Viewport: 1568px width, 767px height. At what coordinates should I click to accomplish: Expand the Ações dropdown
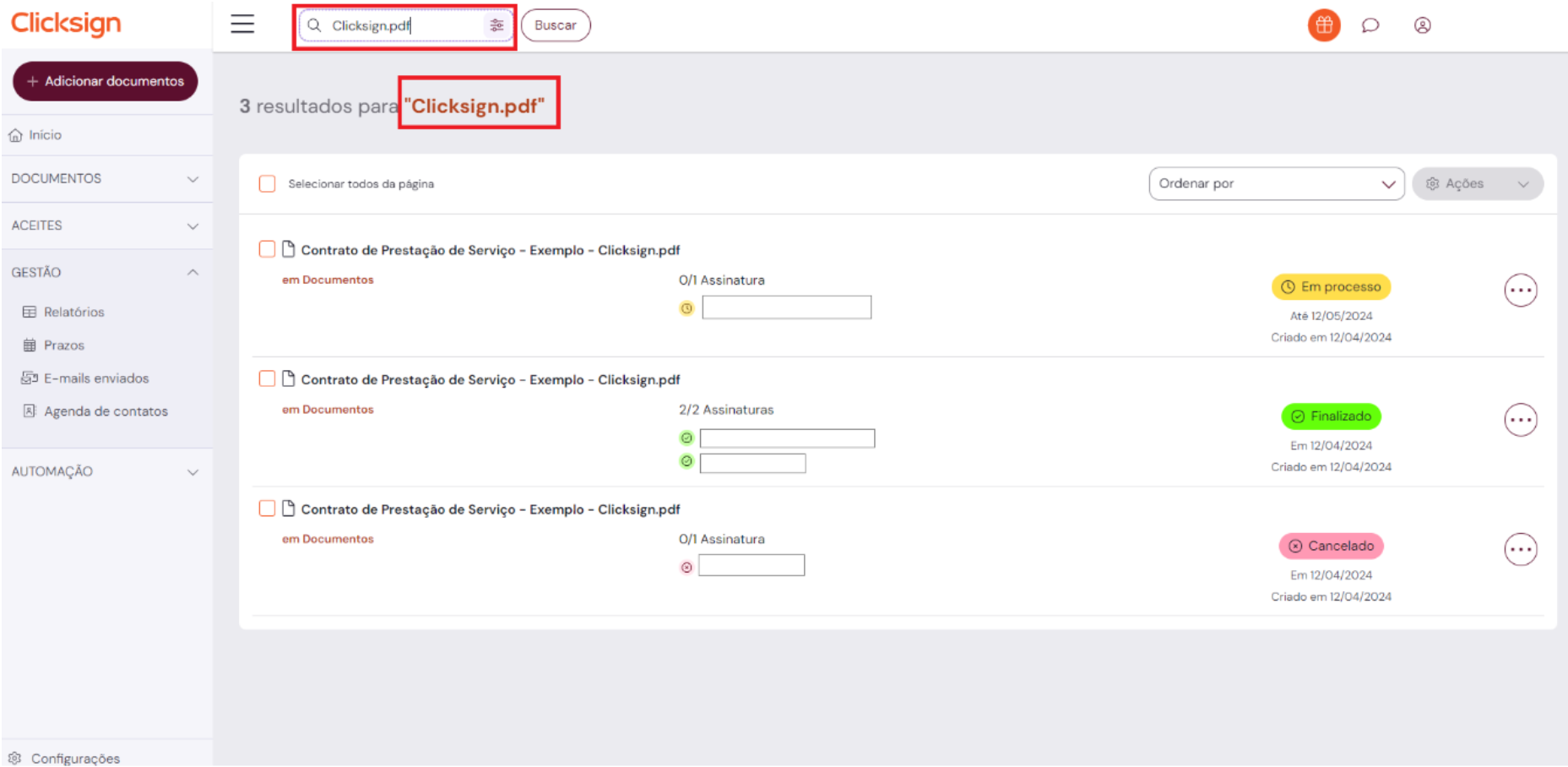pos(1477,184)
